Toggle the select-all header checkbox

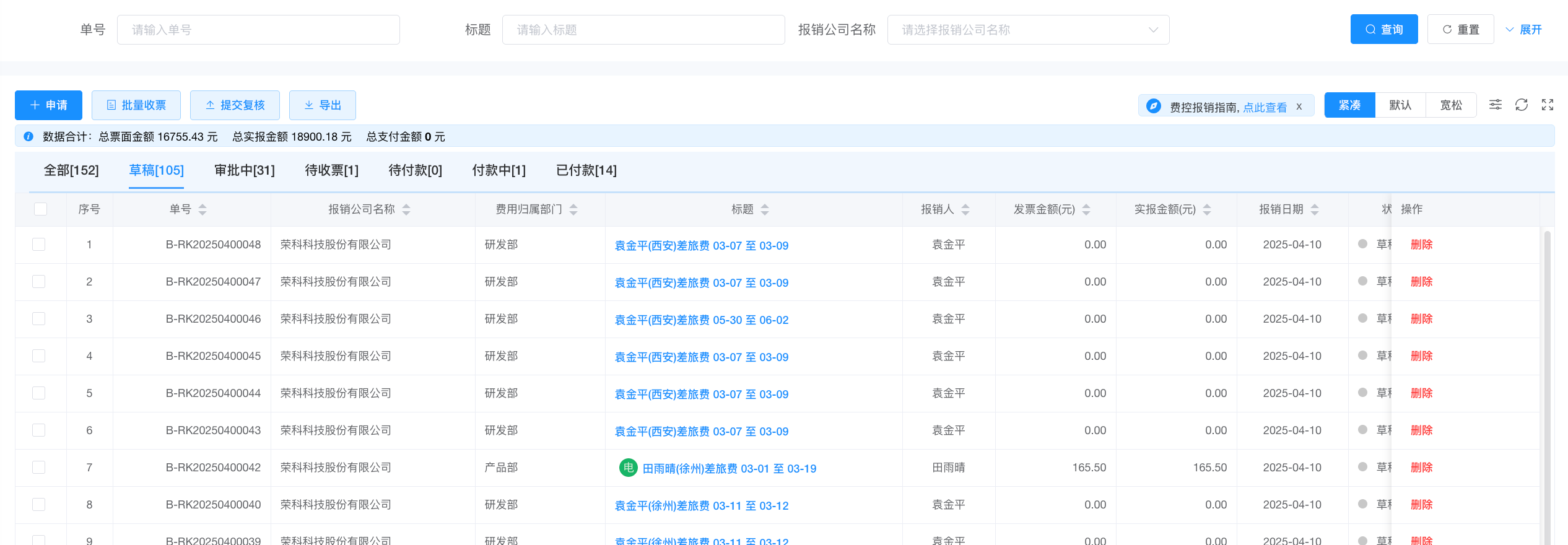[x=41, y=209]
